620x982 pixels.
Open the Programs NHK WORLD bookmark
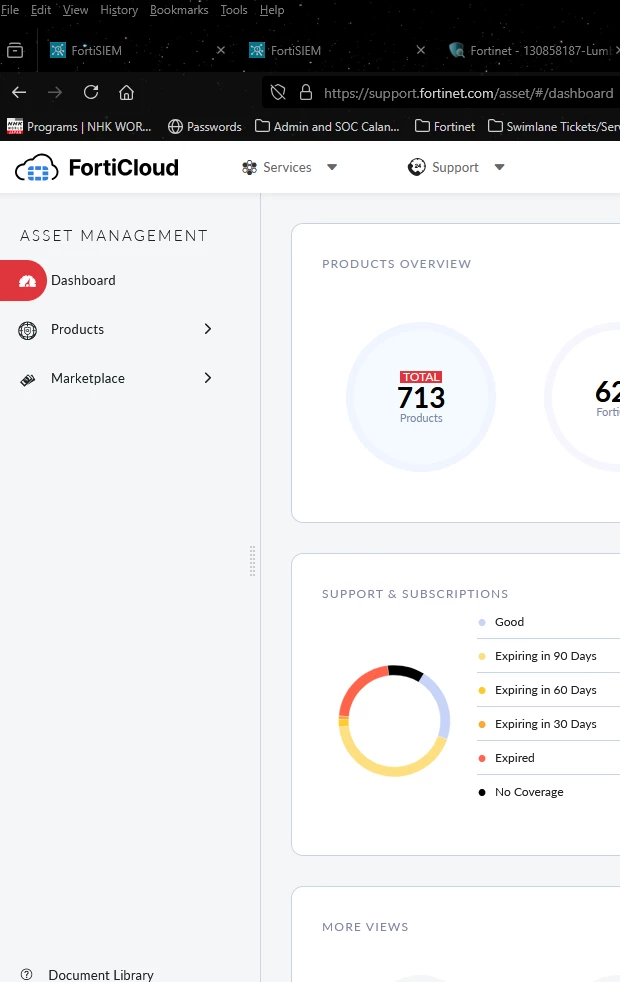tap(79, 127)
